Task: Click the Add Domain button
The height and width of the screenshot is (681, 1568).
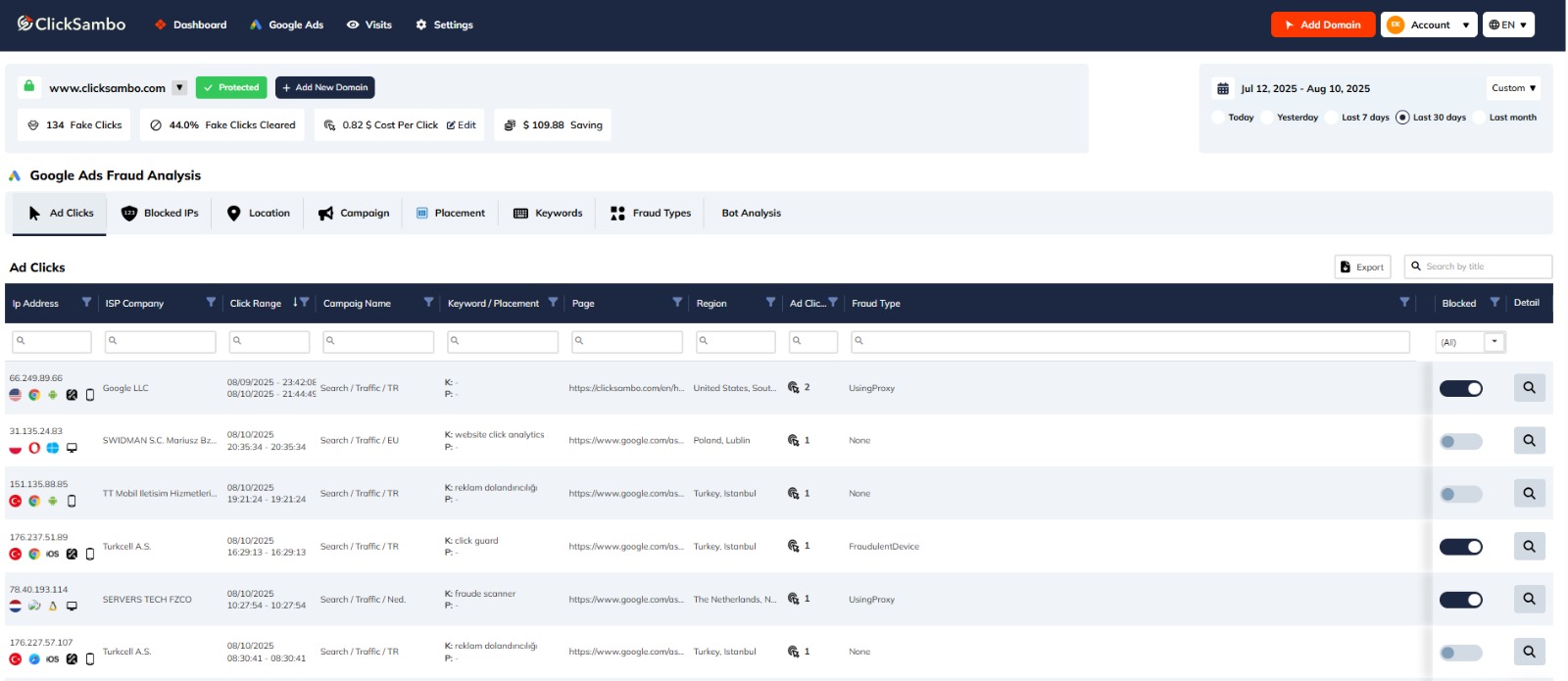Action: [x=1322, y=25]
